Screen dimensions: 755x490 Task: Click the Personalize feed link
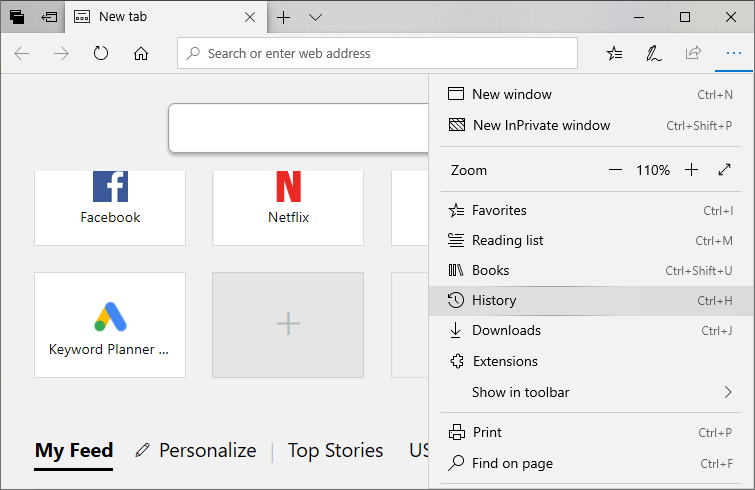[196, 450]
